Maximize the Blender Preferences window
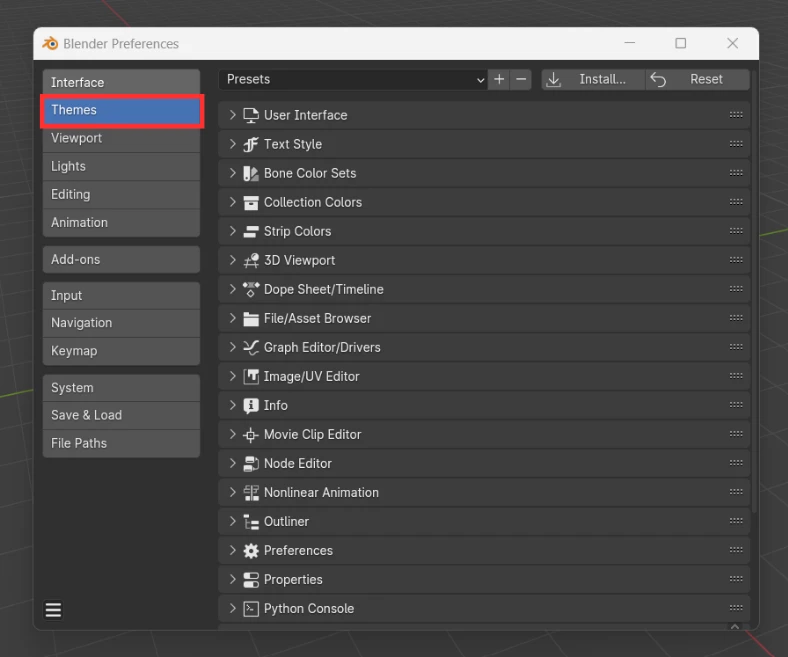 (x=680, y=44)
